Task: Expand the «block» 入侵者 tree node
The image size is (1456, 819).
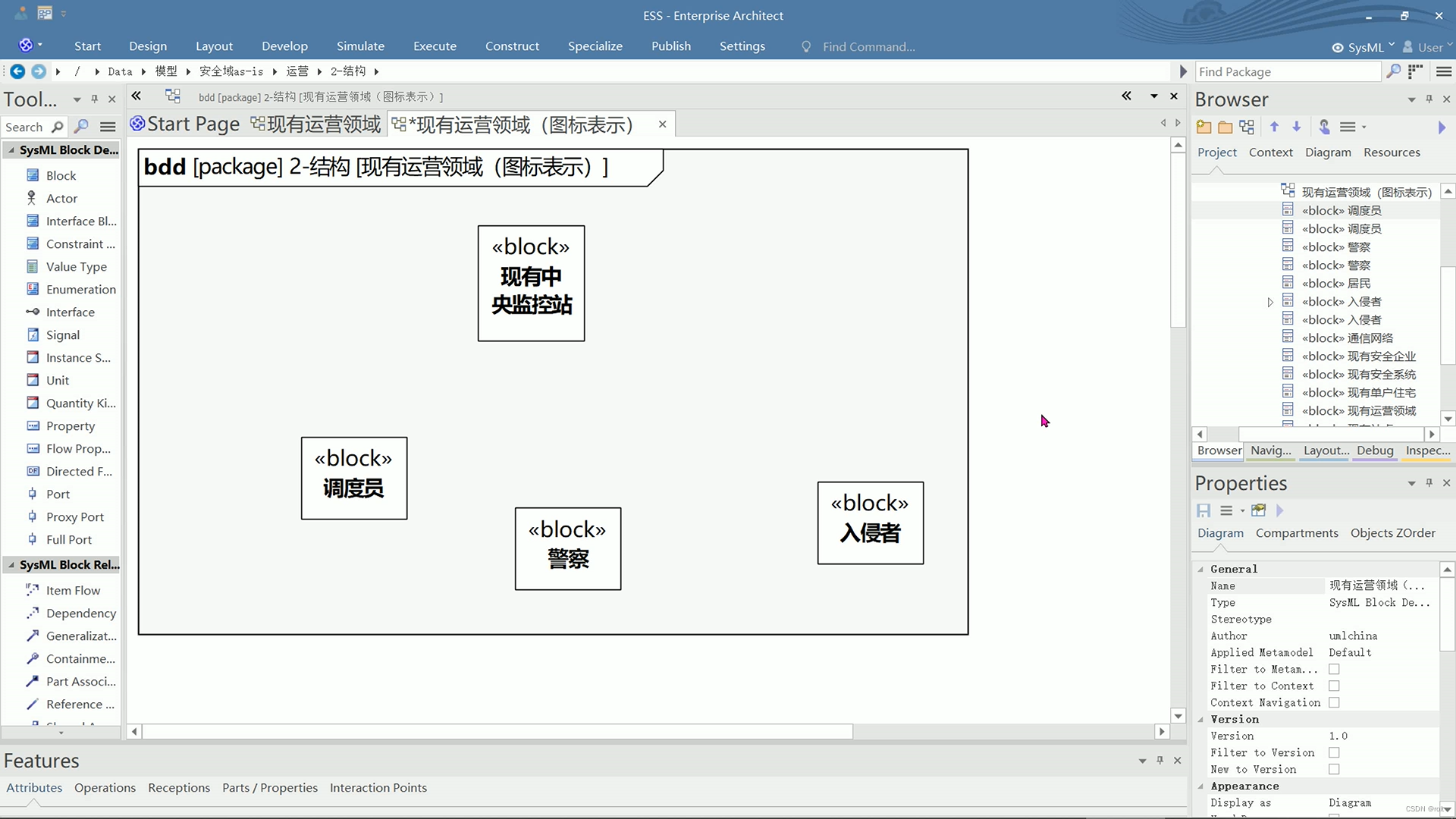Action: (x=1270, y=303)
